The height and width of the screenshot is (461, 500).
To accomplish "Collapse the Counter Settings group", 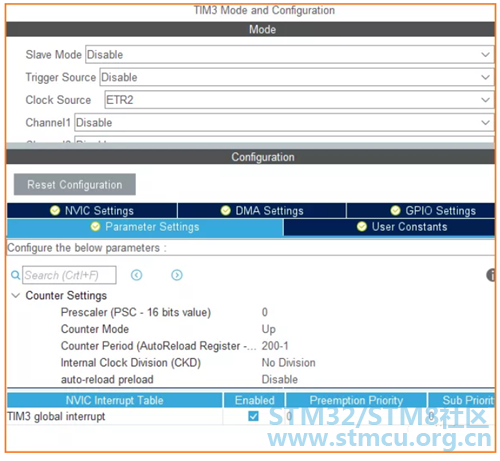I will click(x=15, y=295).
